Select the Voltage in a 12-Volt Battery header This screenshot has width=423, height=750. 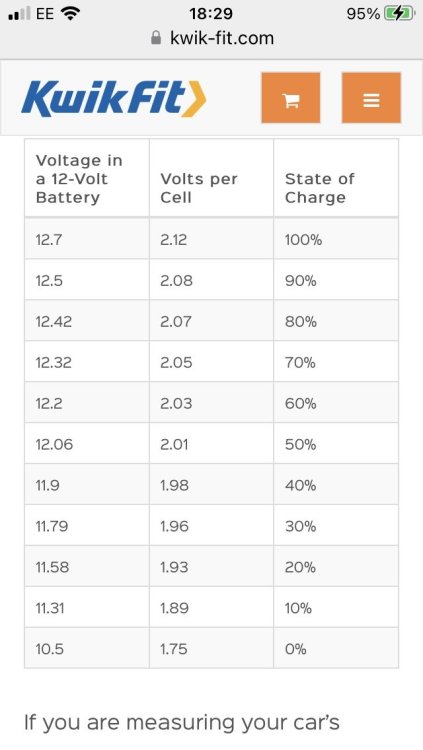point(87,178)
